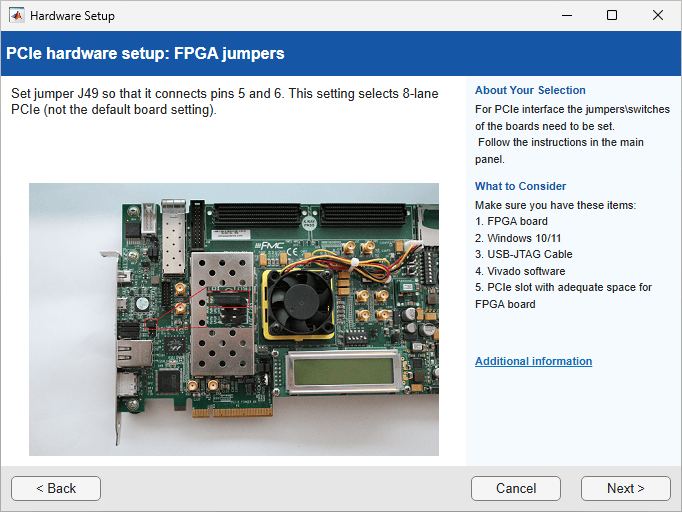Click the Next > button
The height and width of the screenshot is (512, 682).
tap(625, 488)
